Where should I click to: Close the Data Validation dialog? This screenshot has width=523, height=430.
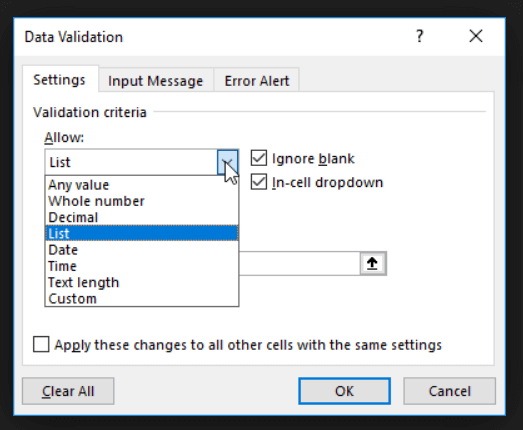pos(476,36)
